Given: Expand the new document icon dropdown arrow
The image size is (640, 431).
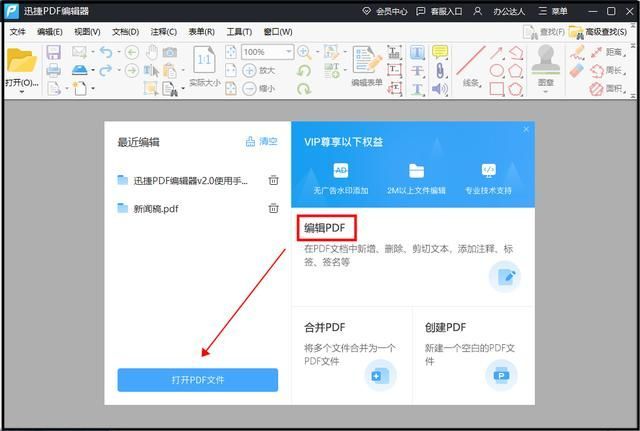Looking at the screenshot, I should tap(93, 89).
